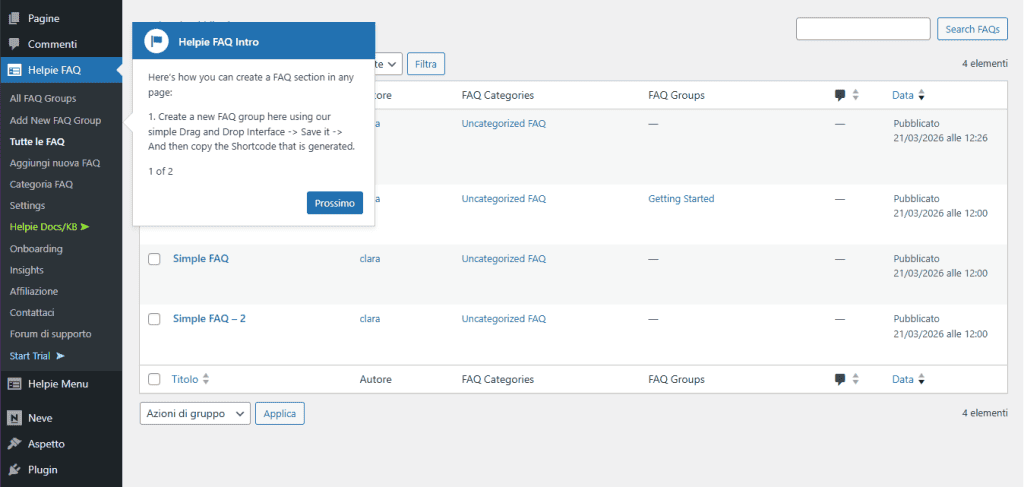Click the Titolo sort link in footer
This screenshot has height=487, width=1024.
[185, 379]
